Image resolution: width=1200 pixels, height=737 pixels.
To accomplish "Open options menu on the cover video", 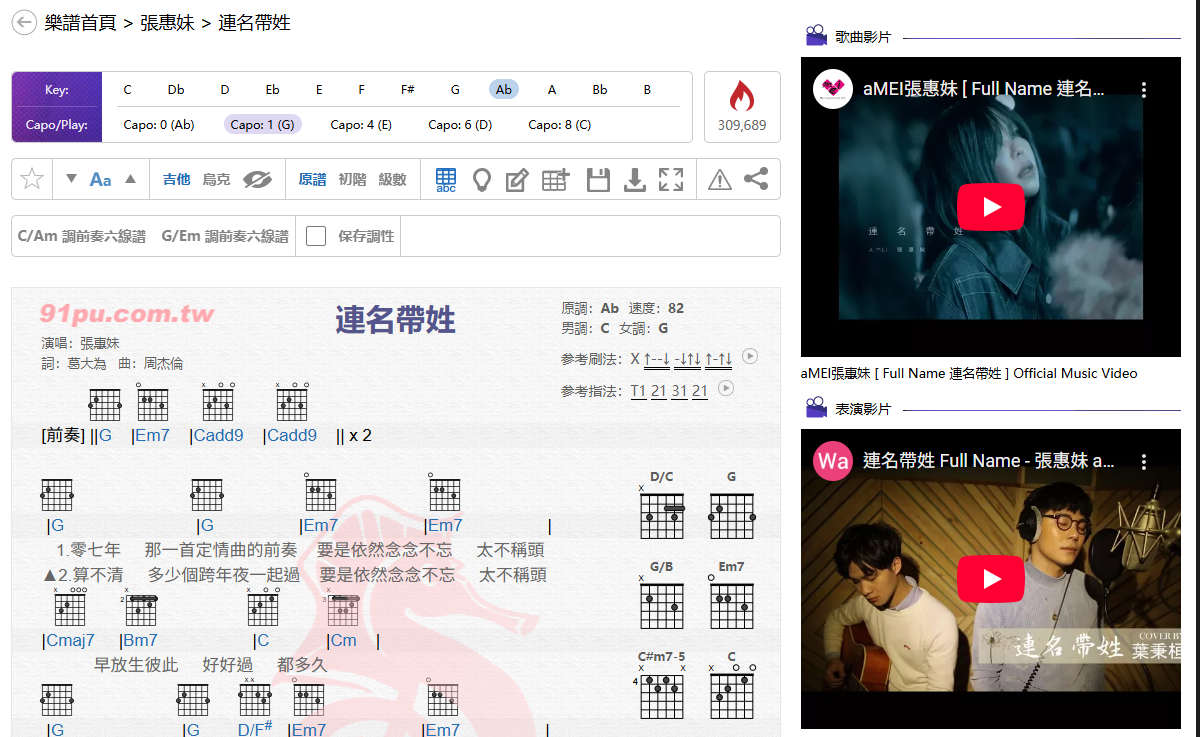I will click(1144, 462).
